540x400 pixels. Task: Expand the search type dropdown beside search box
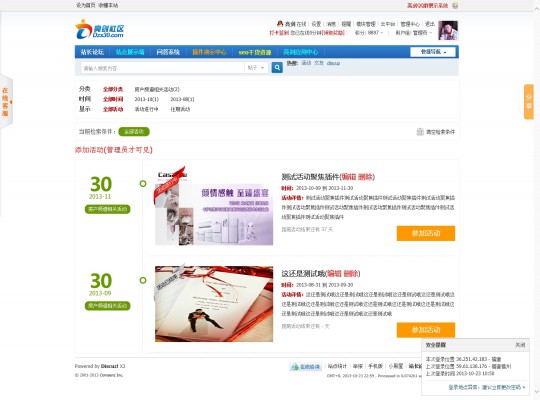(x=256, y=68)
